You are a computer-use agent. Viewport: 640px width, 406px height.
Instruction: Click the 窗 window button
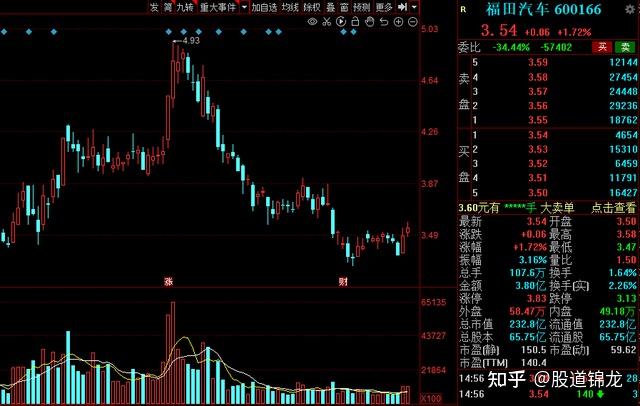[x=344, y=7]
